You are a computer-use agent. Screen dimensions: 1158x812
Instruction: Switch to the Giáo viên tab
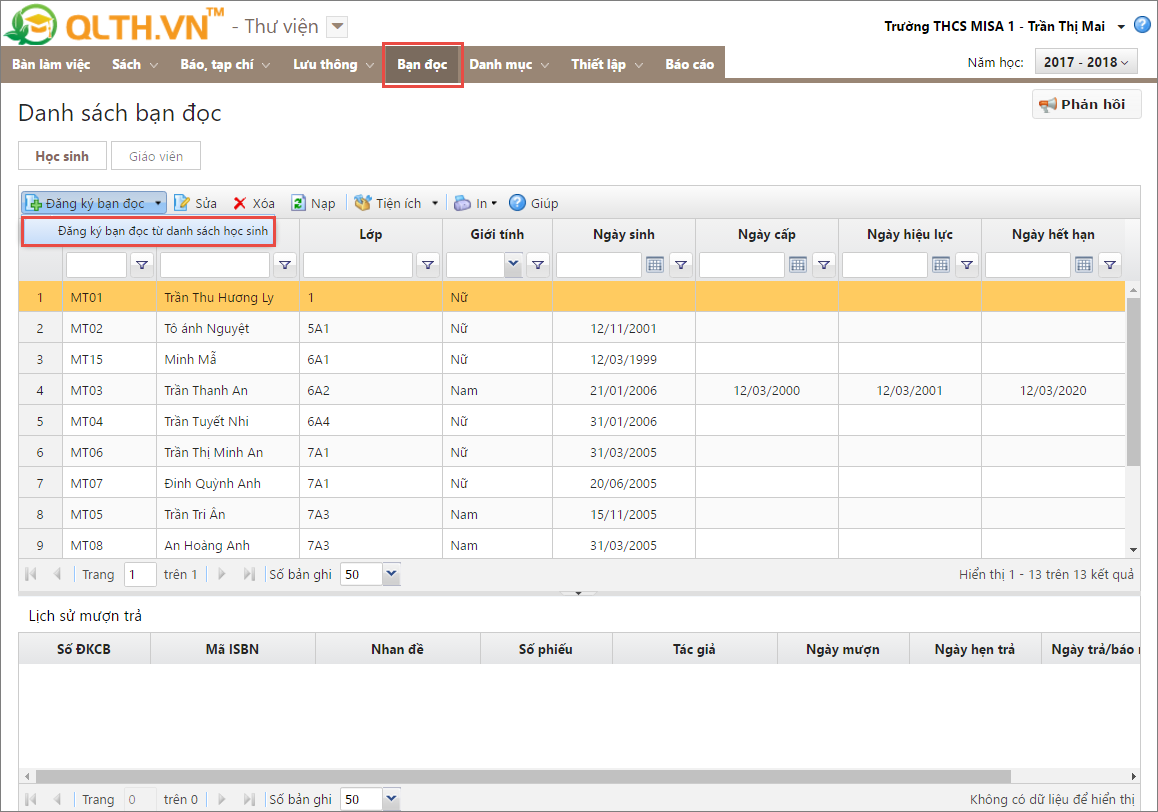click(156, 156)
